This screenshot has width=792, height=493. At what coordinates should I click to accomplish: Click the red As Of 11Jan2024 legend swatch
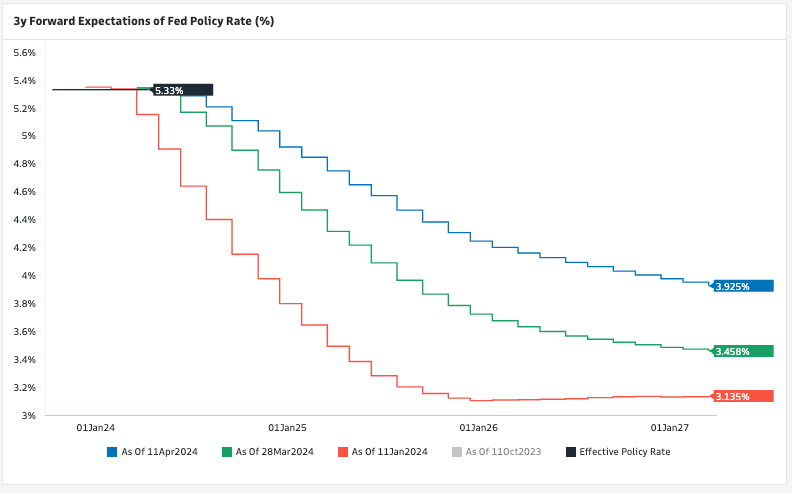click(343, 452)
